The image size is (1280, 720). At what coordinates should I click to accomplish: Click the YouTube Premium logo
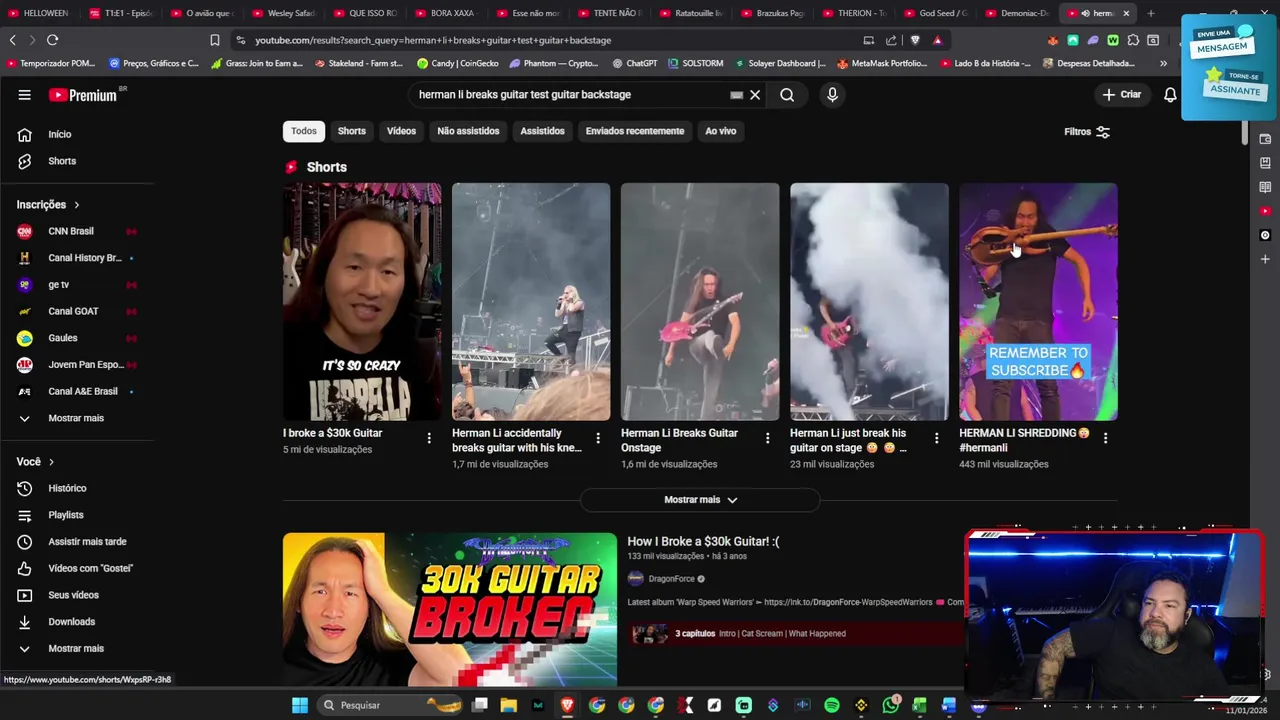(83, 95)
